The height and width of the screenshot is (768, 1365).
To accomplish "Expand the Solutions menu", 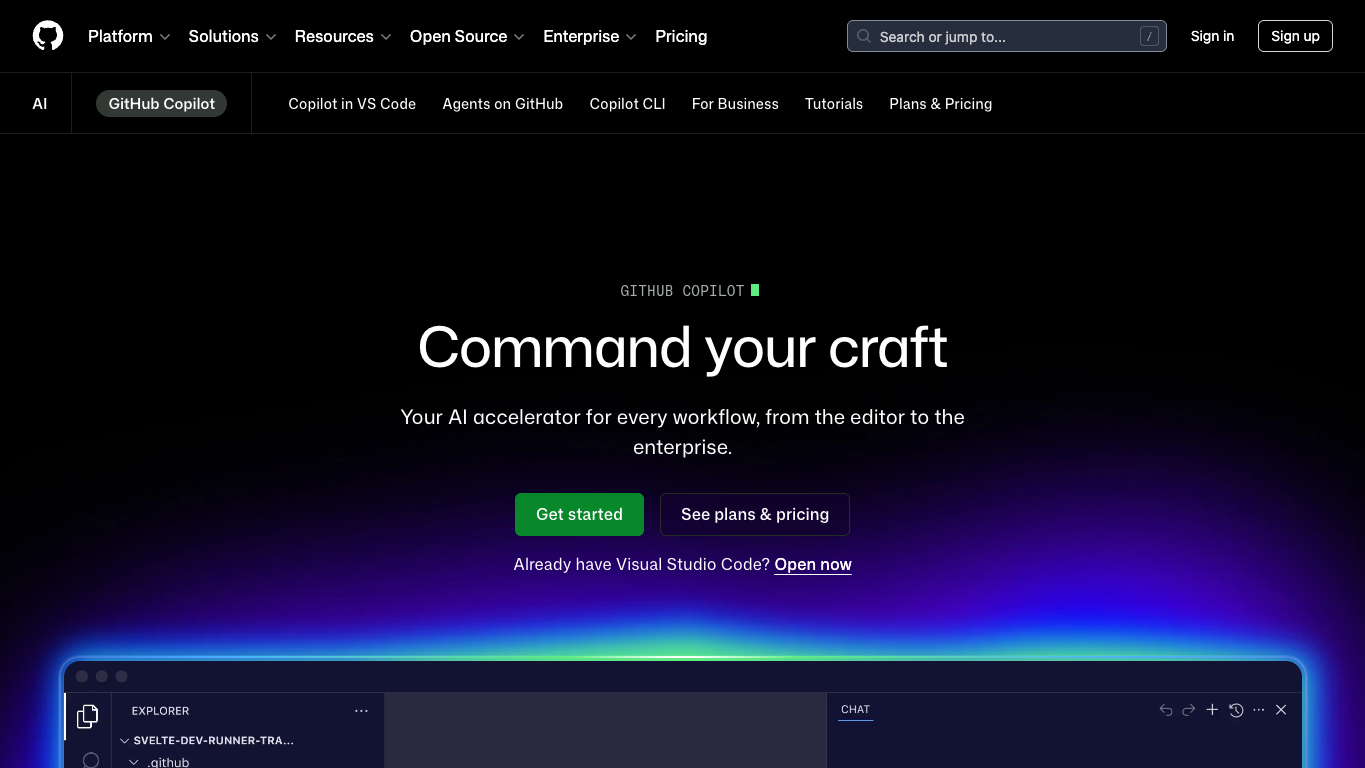I will point(232,36).
